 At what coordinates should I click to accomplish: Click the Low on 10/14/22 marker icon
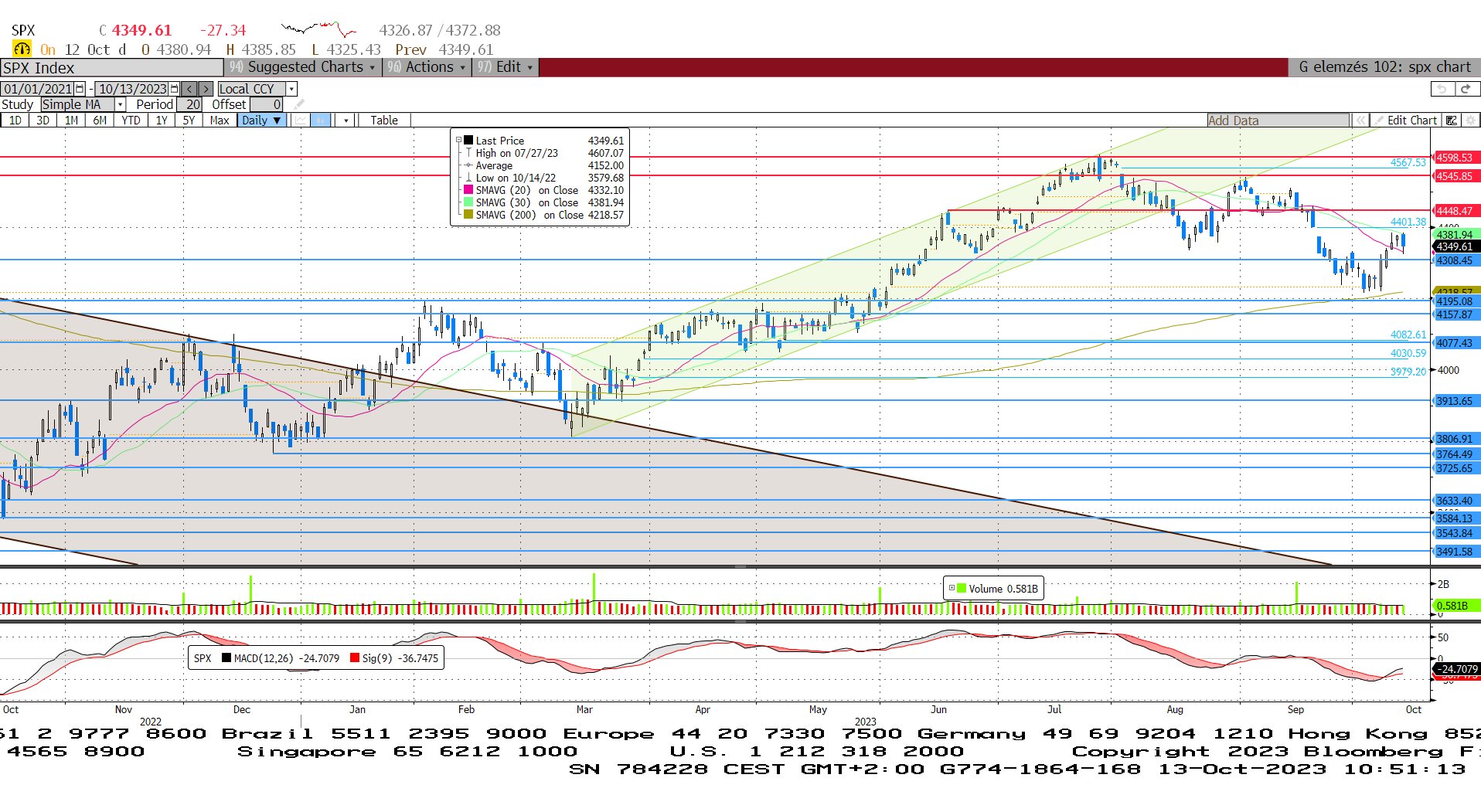(468, 178)
